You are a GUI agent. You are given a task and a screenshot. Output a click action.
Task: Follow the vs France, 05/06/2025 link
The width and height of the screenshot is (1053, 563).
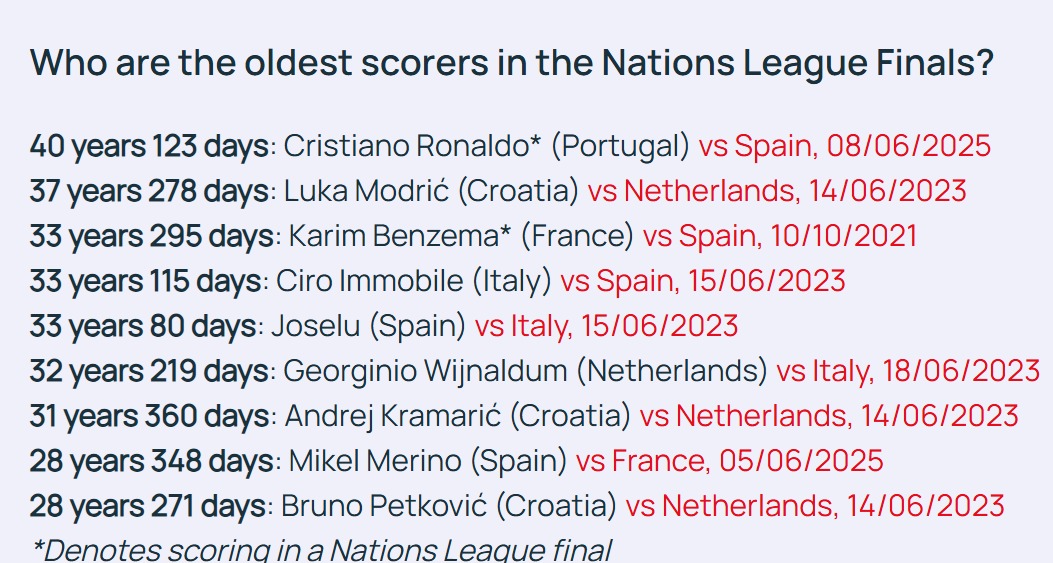coord(729,461)
